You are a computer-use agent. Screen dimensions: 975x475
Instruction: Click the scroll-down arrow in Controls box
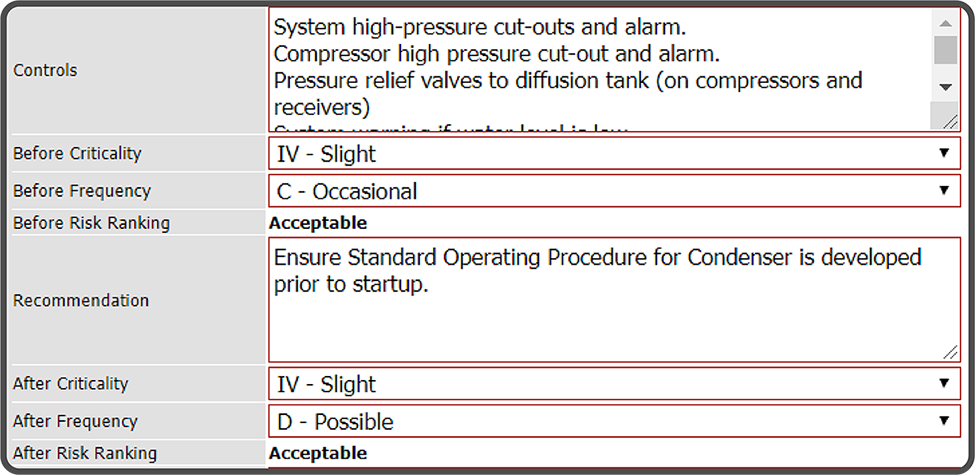tap(945, 87)
